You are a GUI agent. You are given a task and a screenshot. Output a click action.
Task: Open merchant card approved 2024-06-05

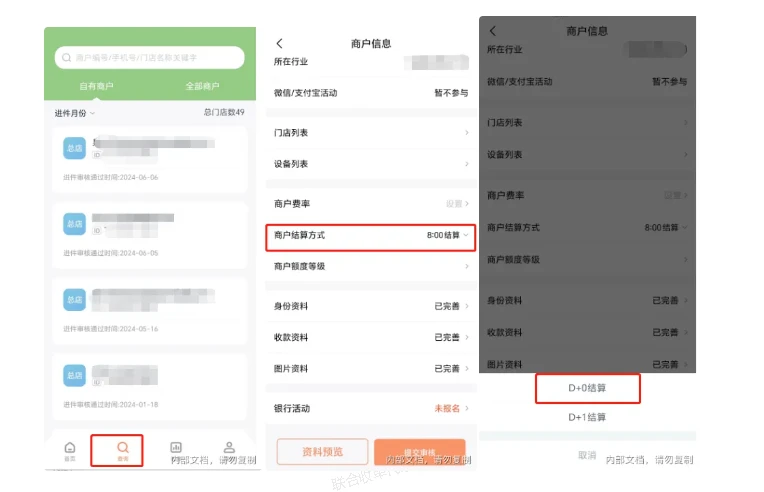[x=150, y=235]
